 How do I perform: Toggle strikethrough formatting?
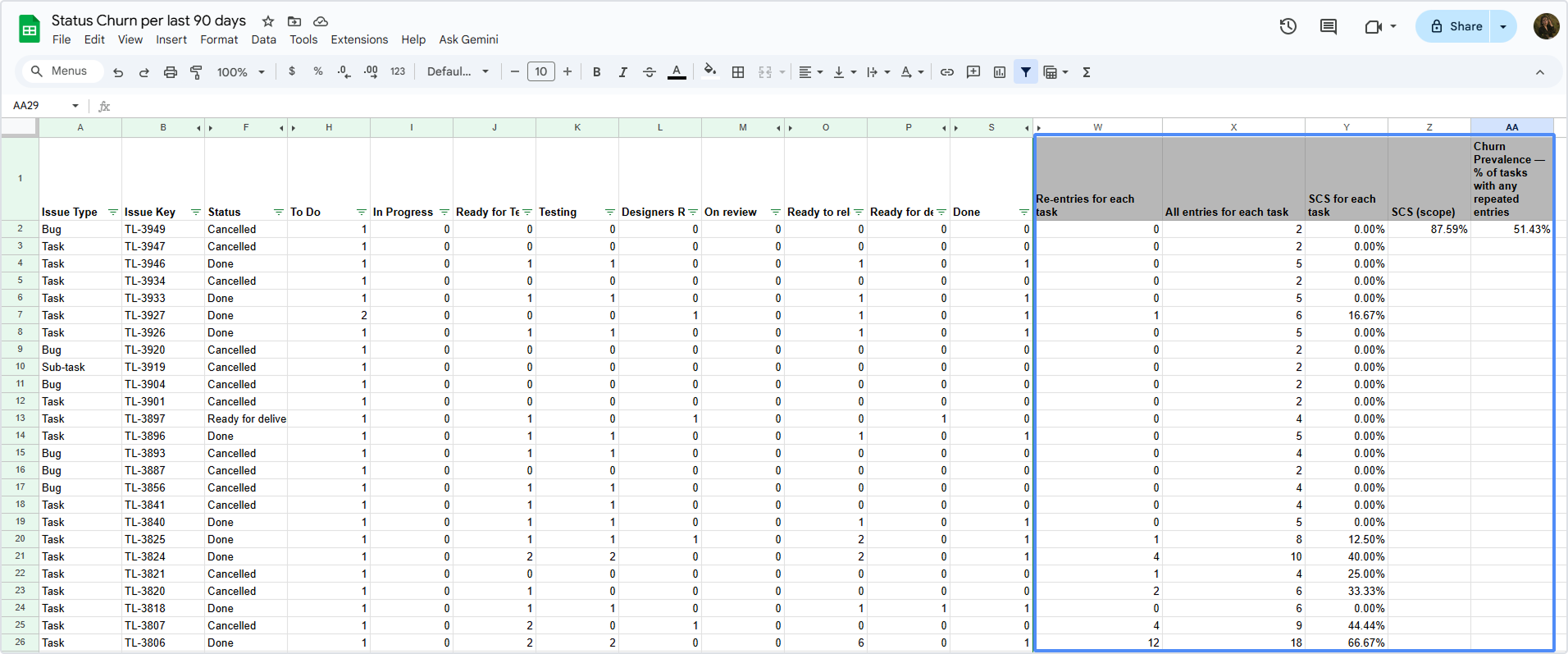tap(650, 72)
